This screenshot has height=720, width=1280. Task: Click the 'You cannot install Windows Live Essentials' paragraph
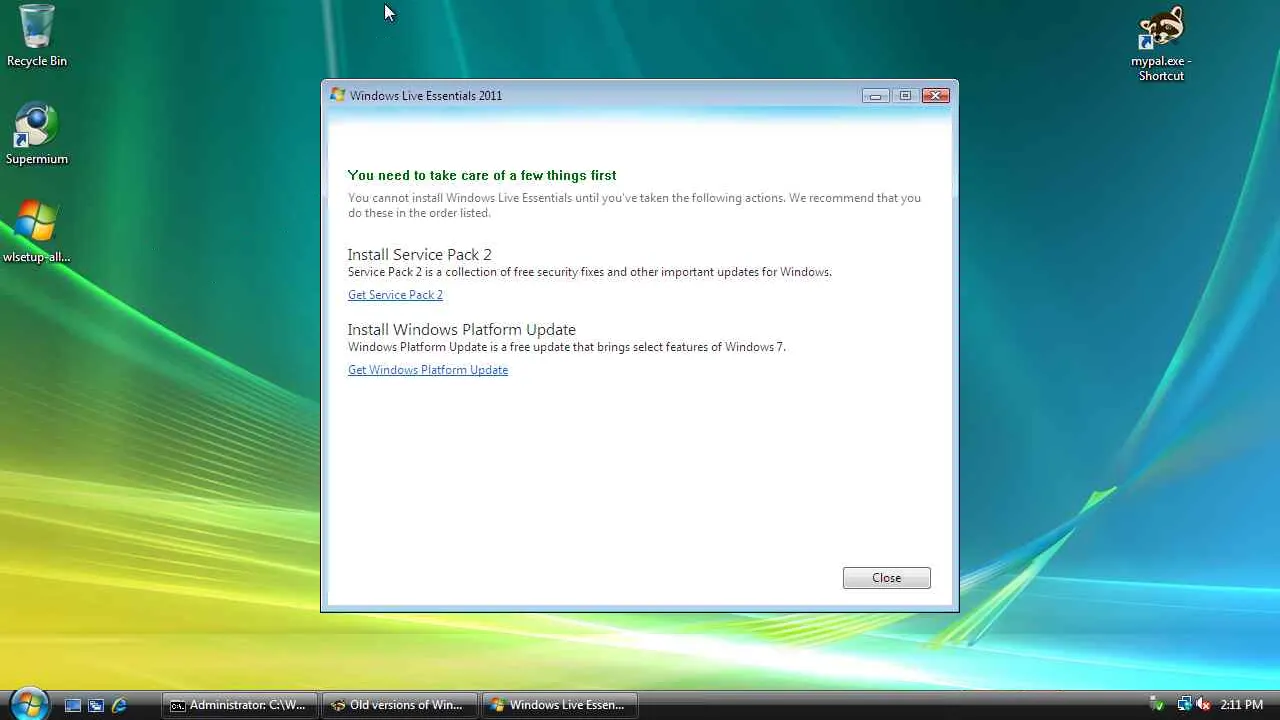pyautogui.click(x=634, y=205)
